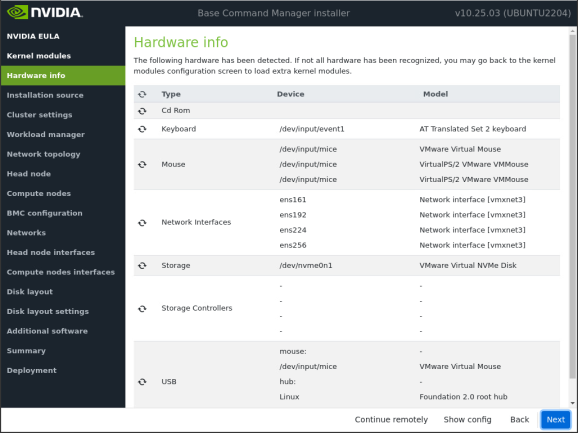578x433 pixels.
Task: Click the Cd Rom type label
Action: (x=175, y=111)
